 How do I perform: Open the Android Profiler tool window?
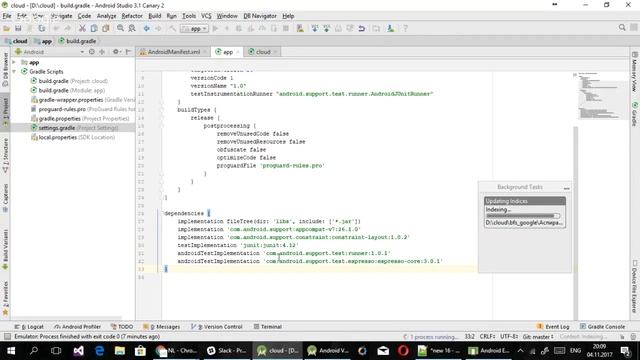78,327
